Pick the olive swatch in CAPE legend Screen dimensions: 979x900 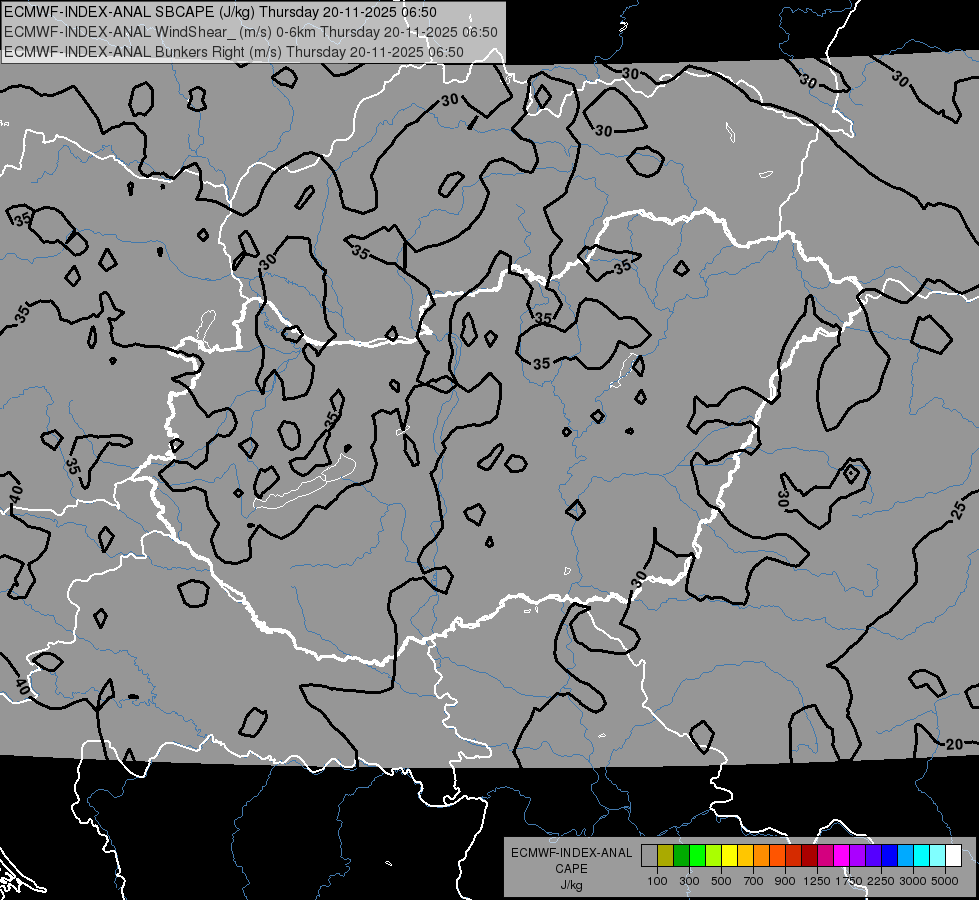(666, 856)
